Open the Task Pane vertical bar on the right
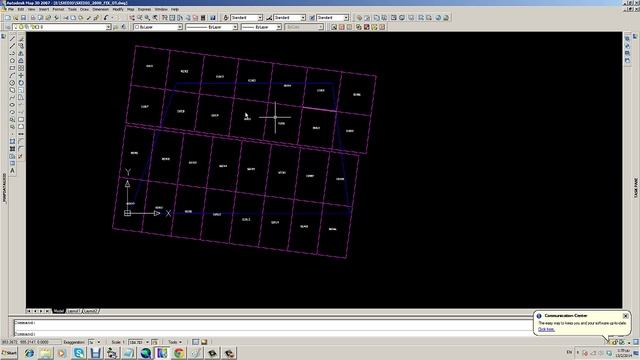This screenshot has width=640, height=360. [636, 188]
